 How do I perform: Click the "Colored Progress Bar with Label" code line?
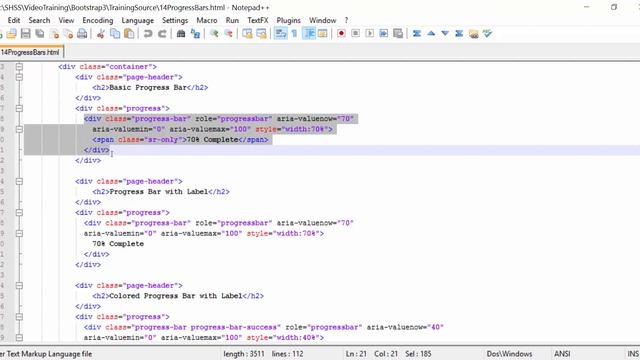coord(178,296)
